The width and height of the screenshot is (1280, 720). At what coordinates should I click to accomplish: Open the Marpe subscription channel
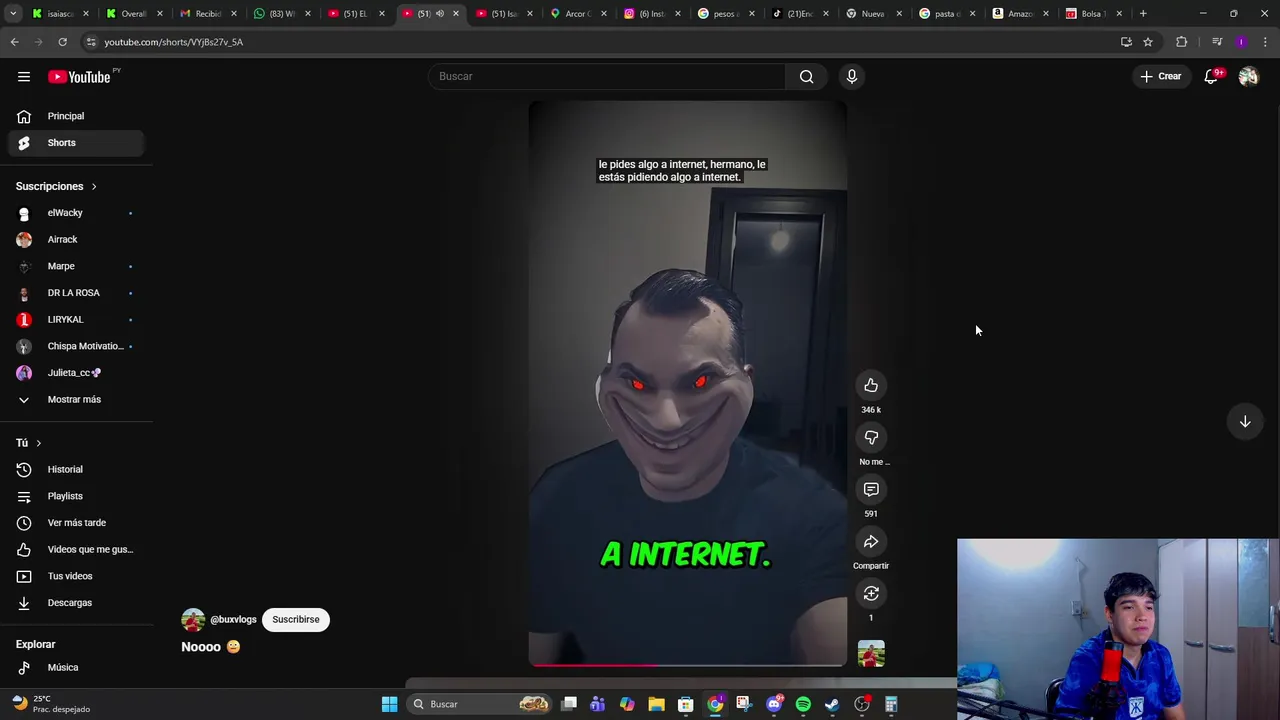point(76,266)
